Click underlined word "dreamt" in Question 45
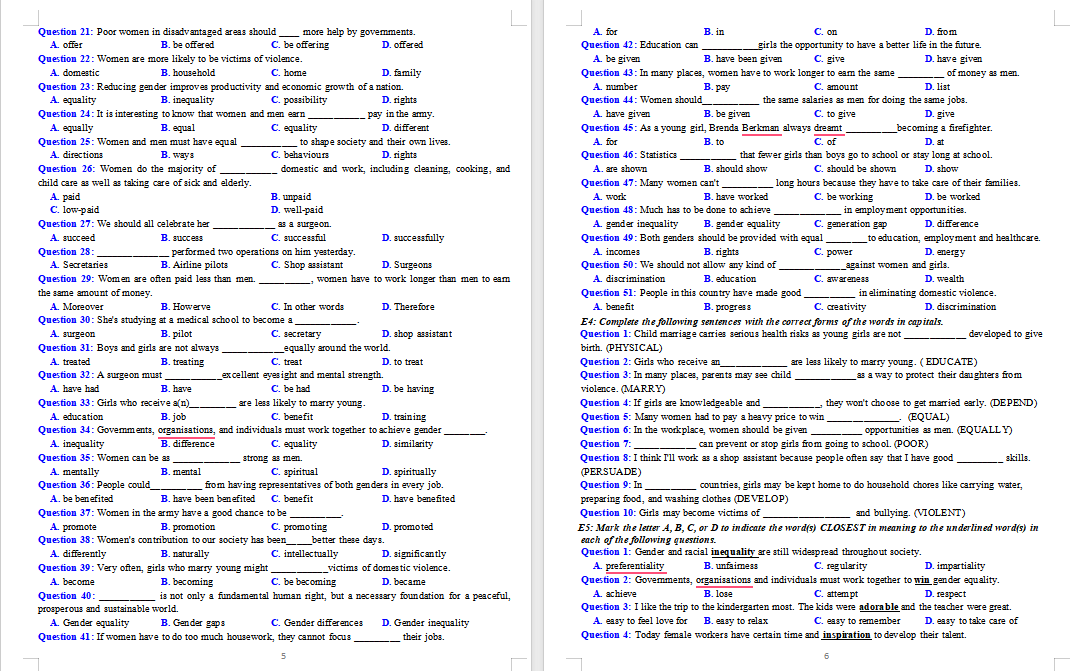Screen dimensions: 1071x671 pyautogui.click(x=828, y=128)
